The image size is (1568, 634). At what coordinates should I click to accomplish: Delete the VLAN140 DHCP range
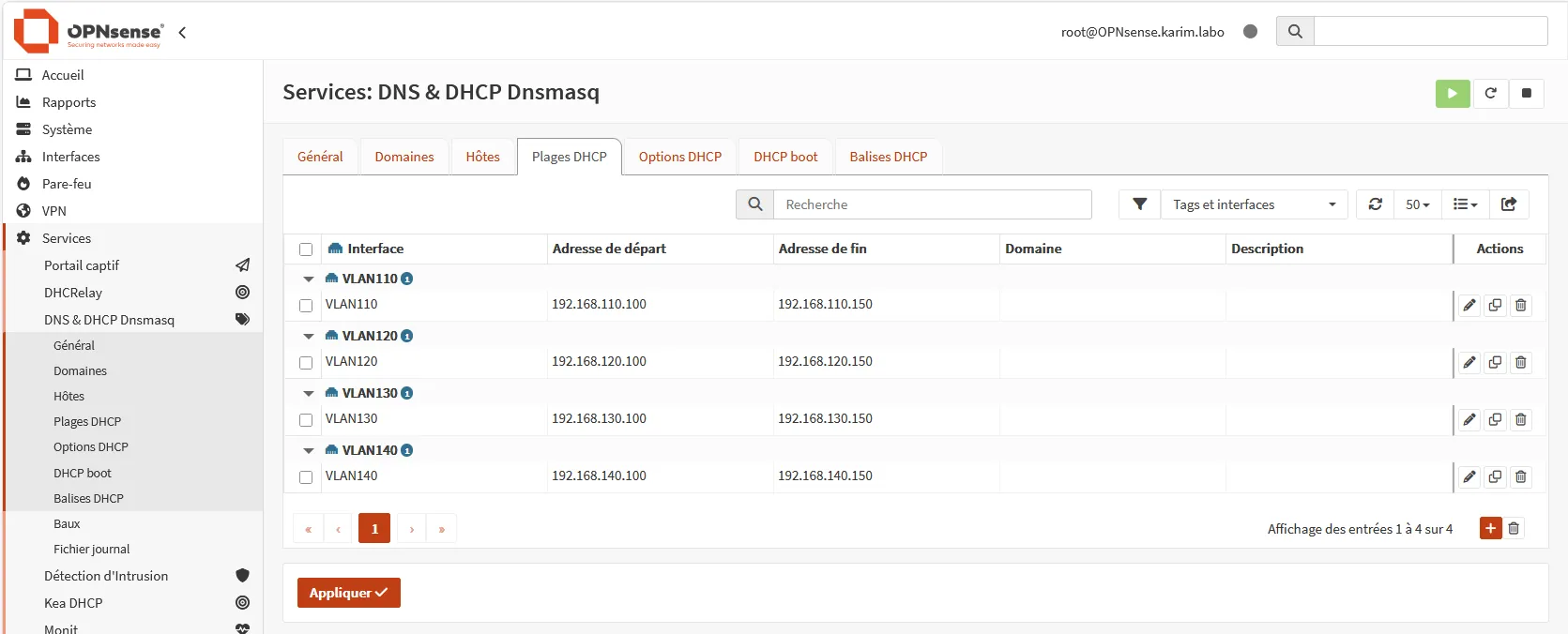[1521, 476]
